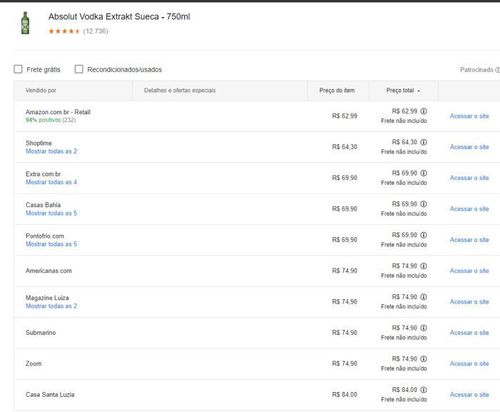The width and height of the screenshot is (500, 412).
Task: Click info icon beside Americanas.com total price
Action: click(x=423, y=266)
